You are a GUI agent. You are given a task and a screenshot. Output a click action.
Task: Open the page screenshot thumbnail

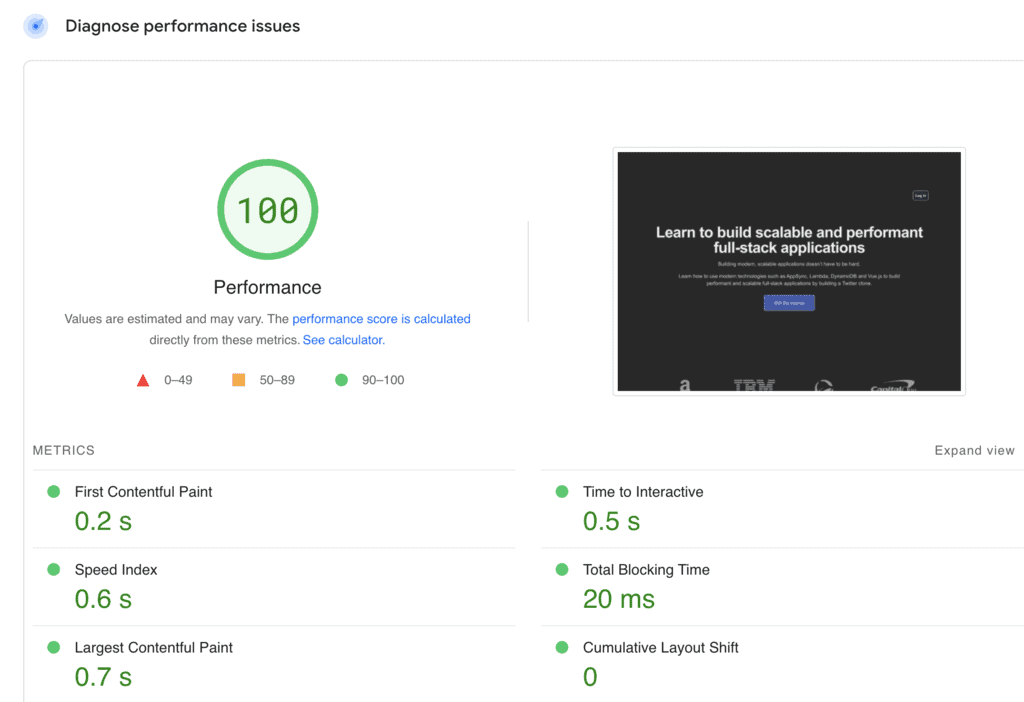click(788, 271)
